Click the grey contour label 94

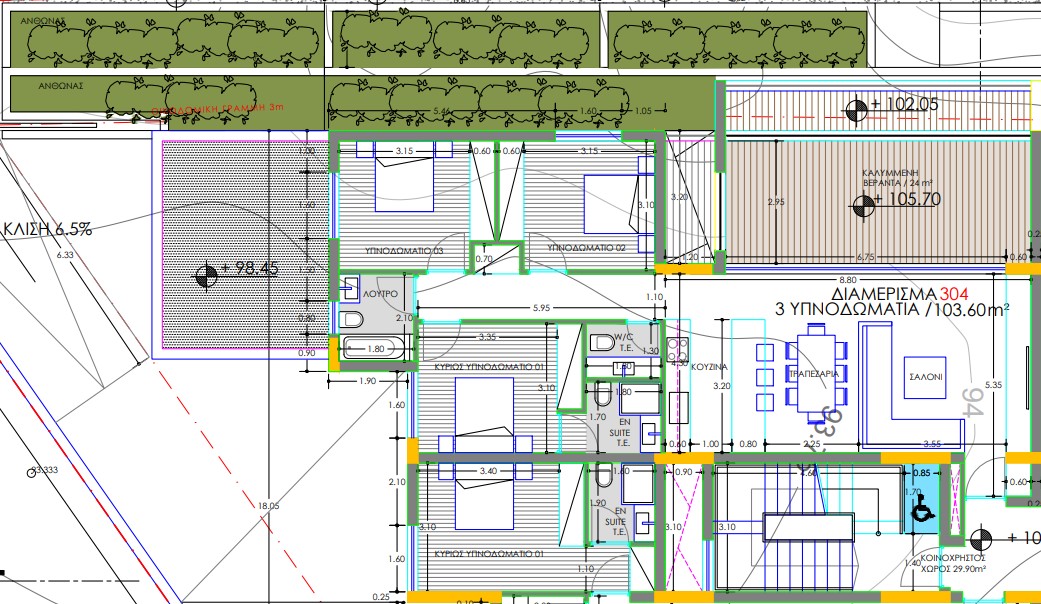click(x=972, y=402)
